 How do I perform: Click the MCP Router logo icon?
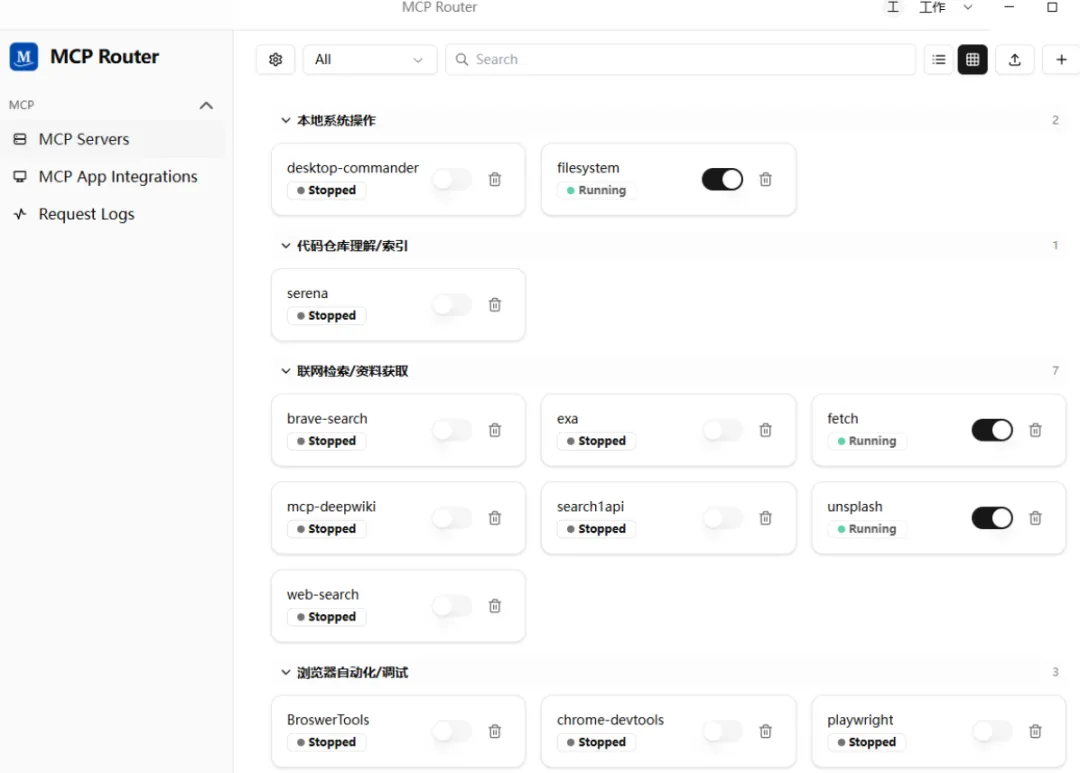(23, 56)
